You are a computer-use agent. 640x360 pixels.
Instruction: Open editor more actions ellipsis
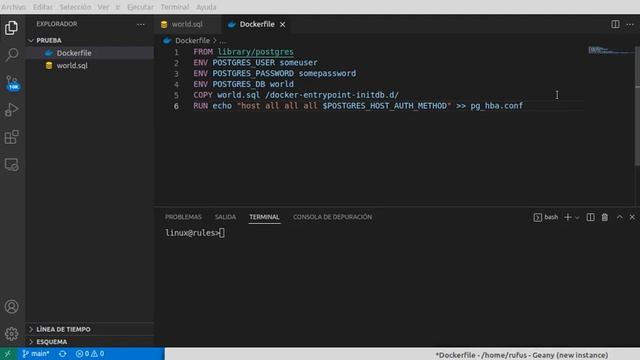(630, 24)
